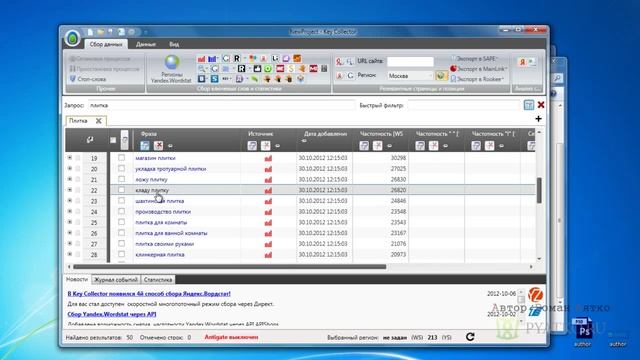Check the box for кладу плитку row

point(121,190)
